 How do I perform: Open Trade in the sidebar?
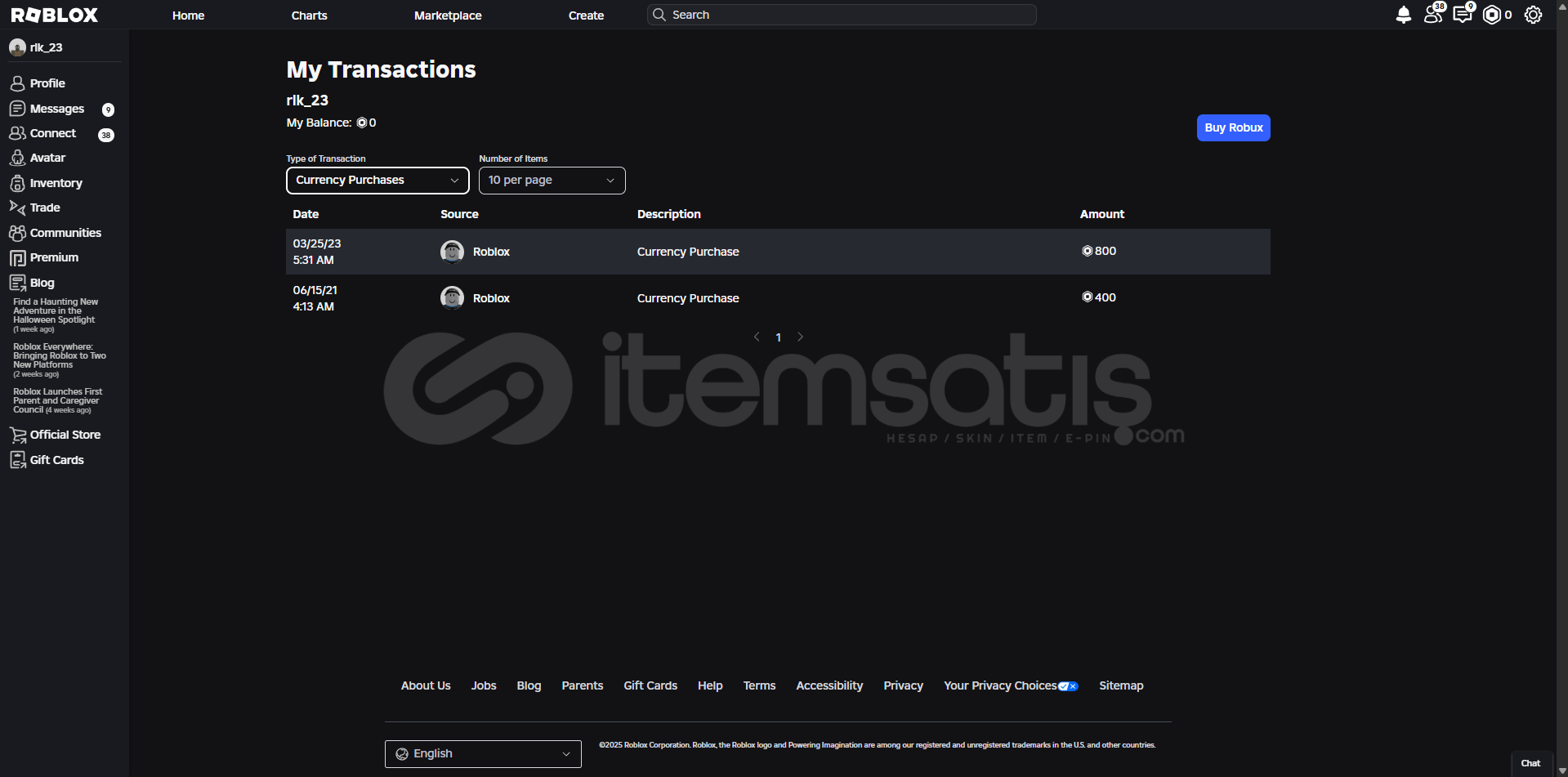pos(44,208)
